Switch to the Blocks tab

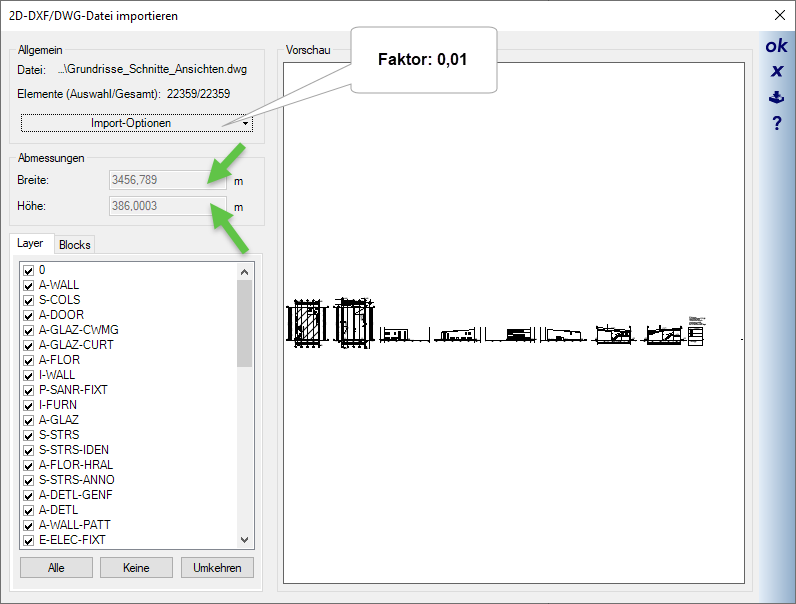[74, 245]
